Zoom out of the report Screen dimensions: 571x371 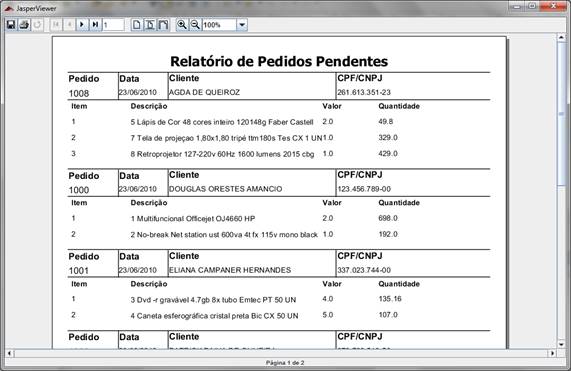tap(195, 25)
